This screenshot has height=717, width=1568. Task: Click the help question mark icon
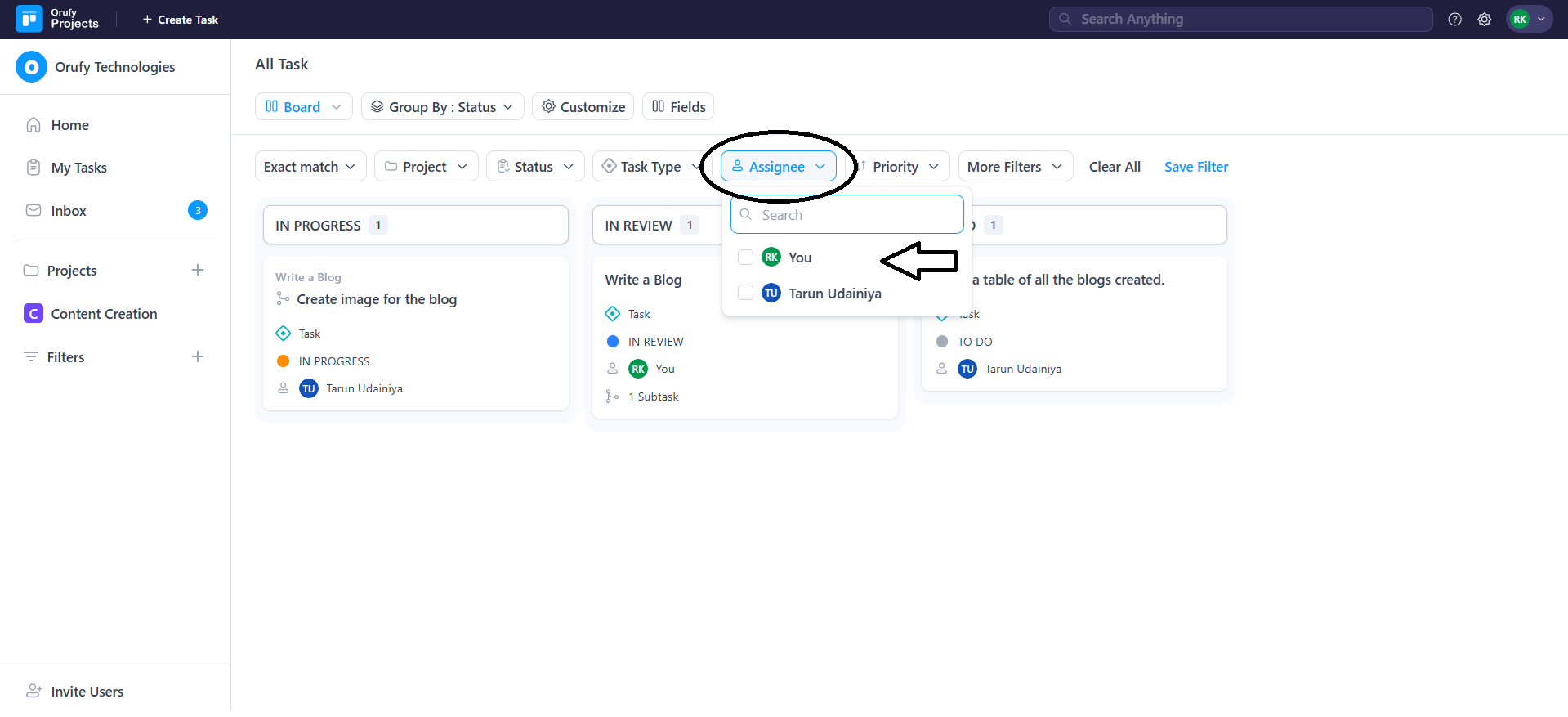click(1454, 20)
